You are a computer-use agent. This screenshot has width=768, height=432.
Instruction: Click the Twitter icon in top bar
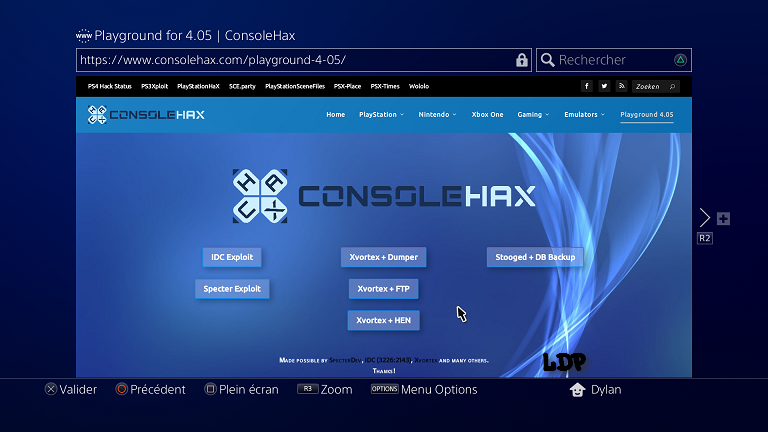pyautogui.click(x=604, y=86)
